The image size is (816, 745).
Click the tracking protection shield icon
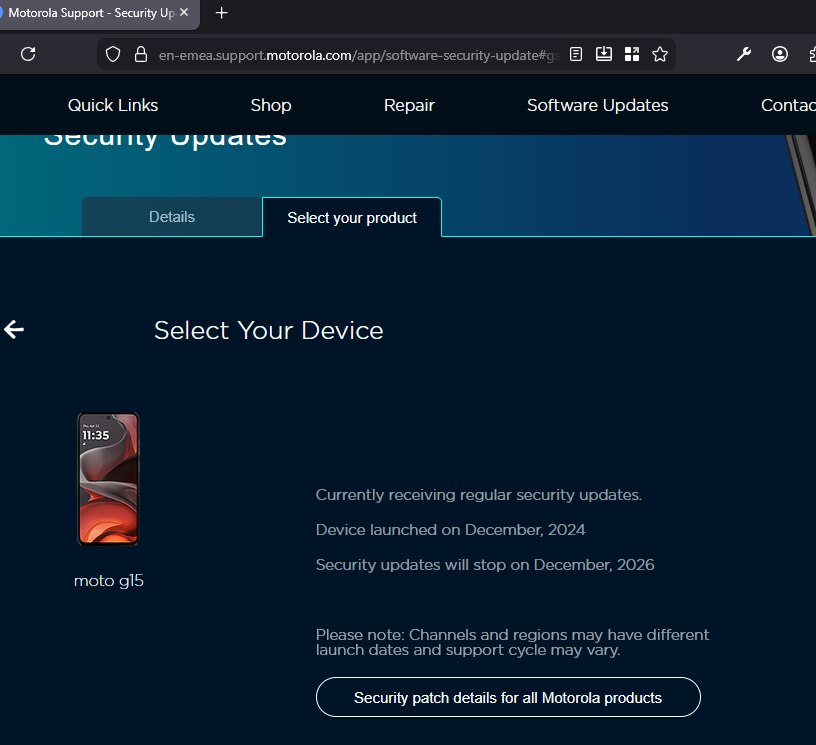(x=113, y=54)
